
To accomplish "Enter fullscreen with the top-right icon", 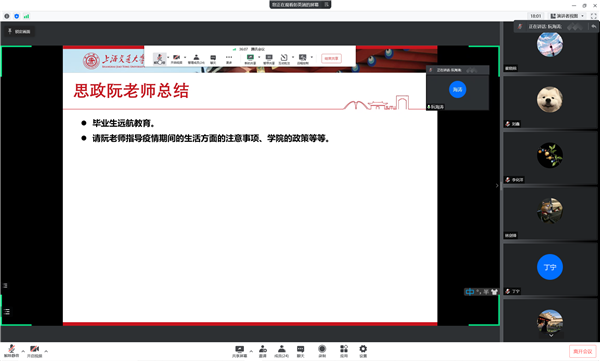I will (x=593, y=16).
